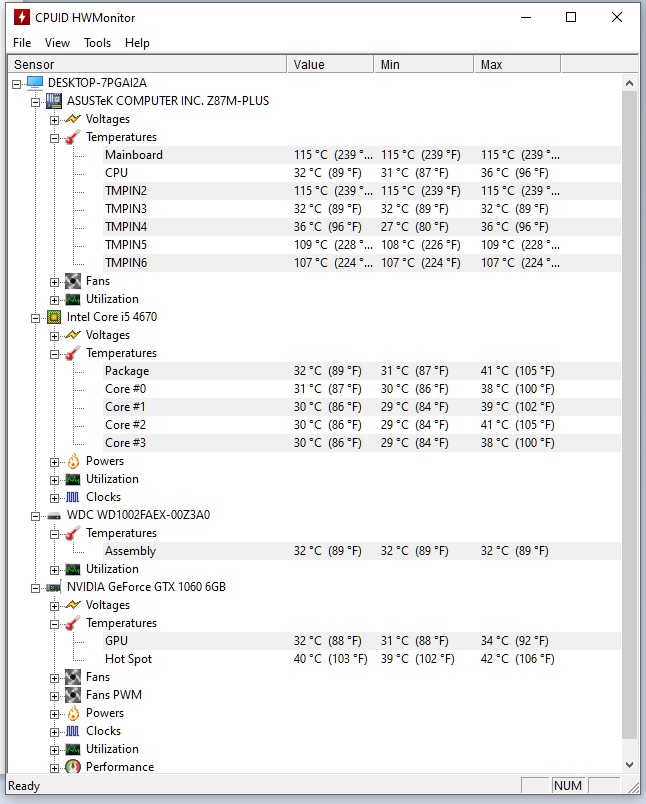Select the Core #2 temperature row
The width and height of the screenshot is (646, 804).
click(x=361, y=425)
